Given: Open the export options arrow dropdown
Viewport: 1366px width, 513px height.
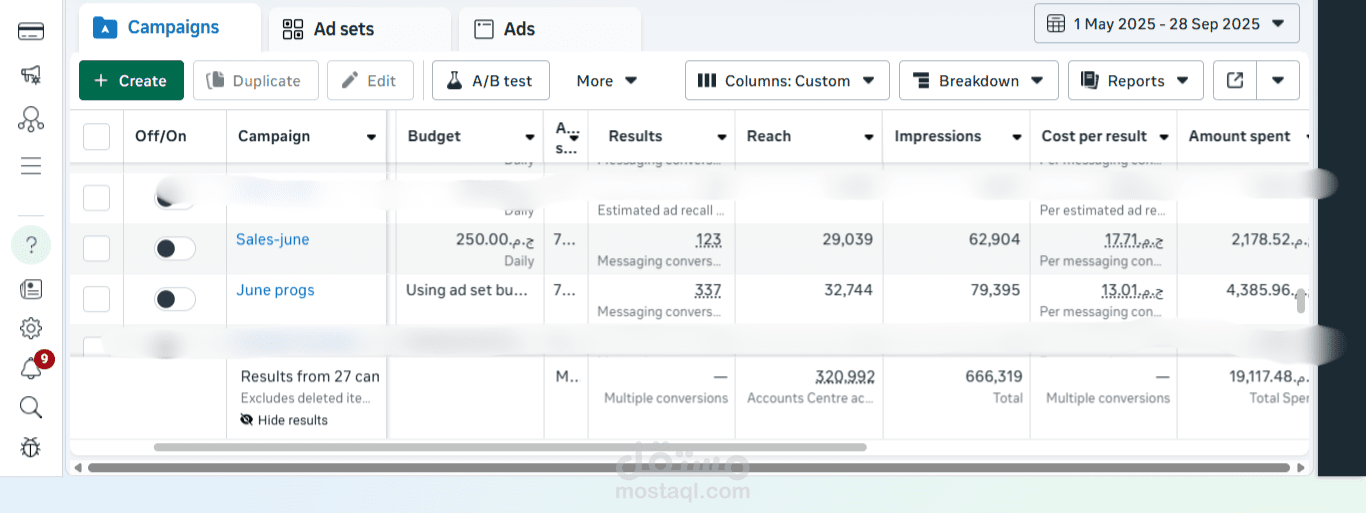Looking at the screenshot, I should tap(1278, 81).
